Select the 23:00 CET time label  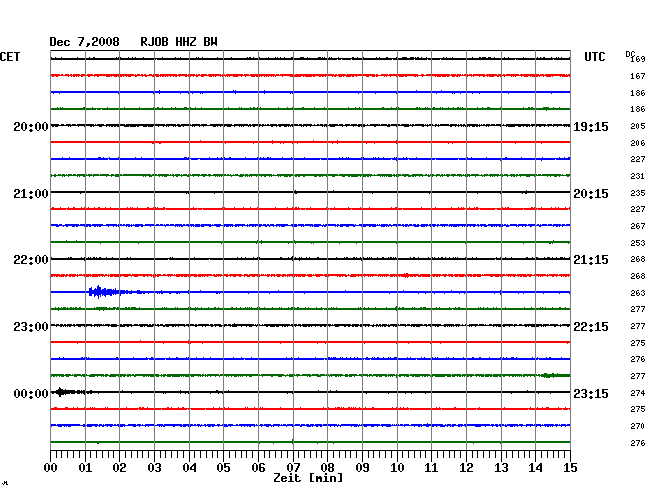[x=31, y=327]
